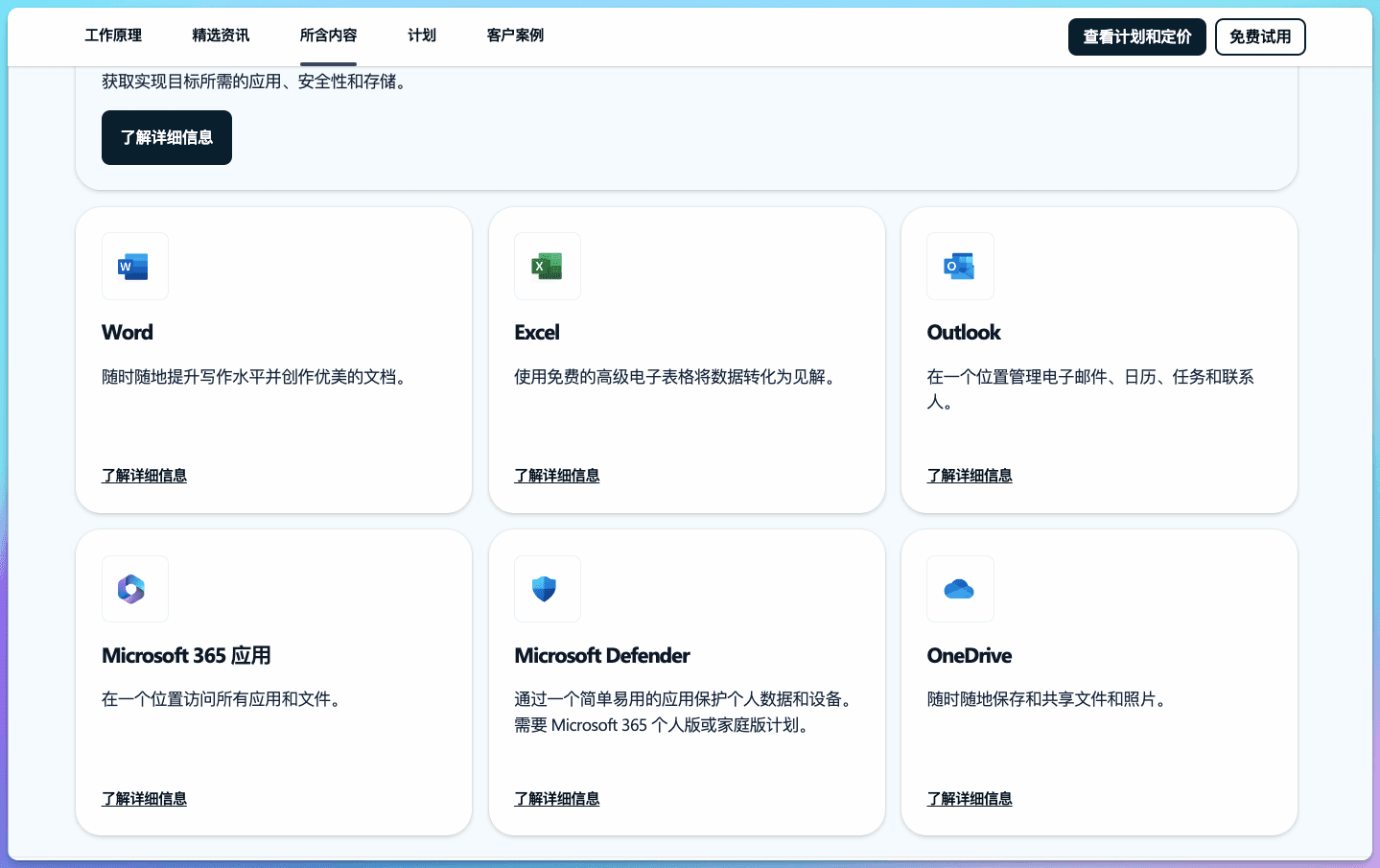Click the Microsoft 365 应用 heading
Viewport: 1380px width, 868px height.
point(186,655)
